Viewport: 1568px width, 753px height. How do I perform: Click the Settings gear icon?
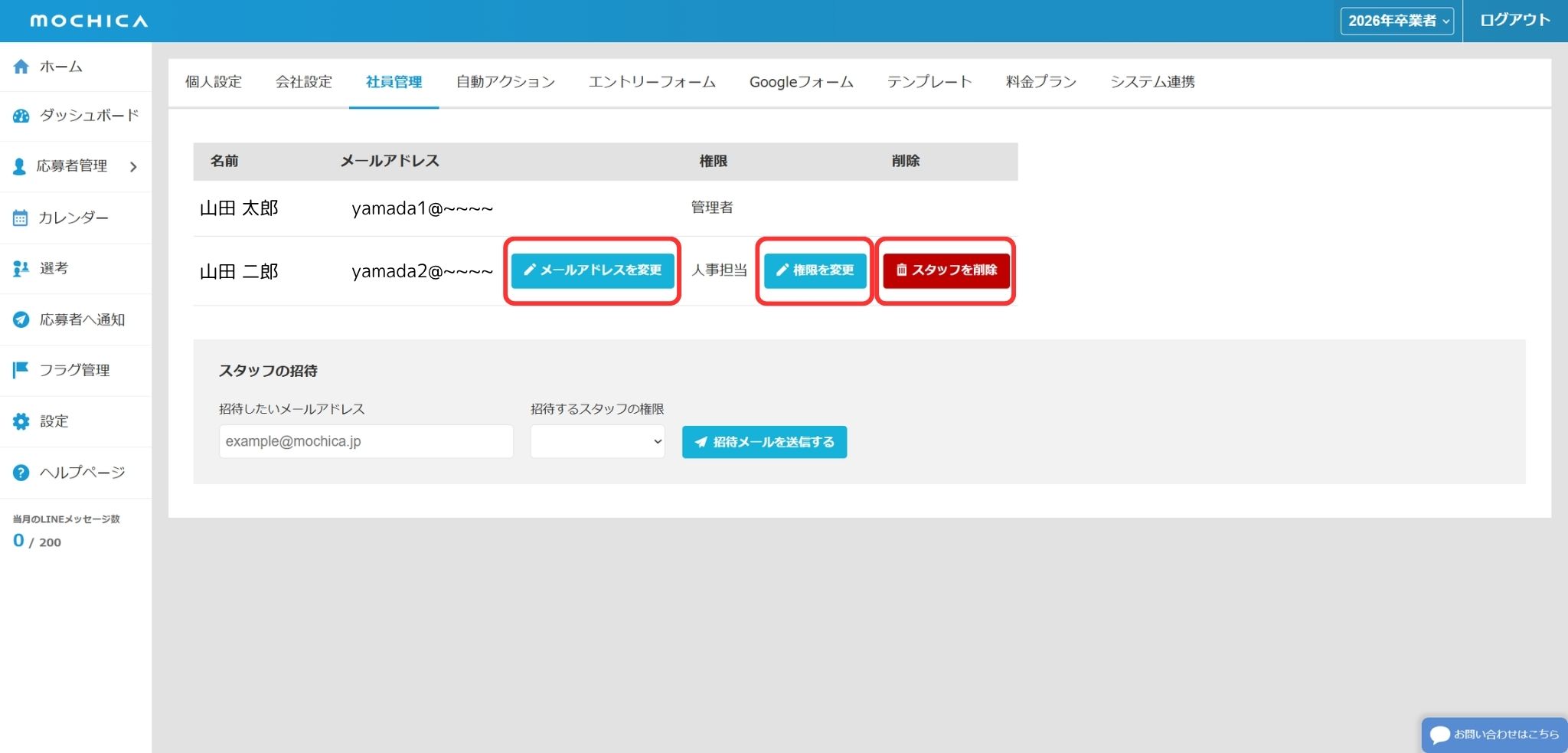pyautogui.click(x=21, y=421)
